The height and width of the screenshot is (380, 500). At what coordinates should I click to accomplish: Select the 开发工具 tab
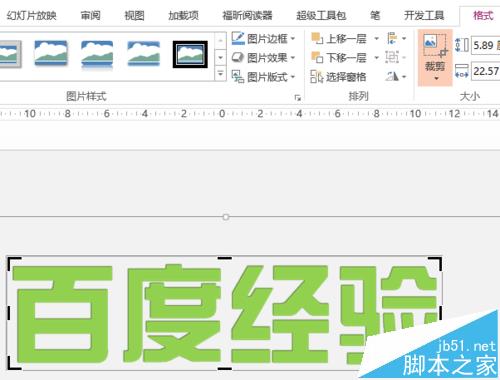pyautogui.click(x=424, y=15)
